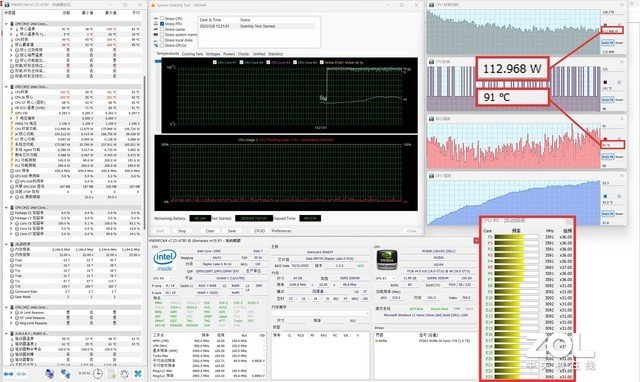The height and width of the screenshot is (382, 640).
Task: Click the Close button in AIDA64 window
Action: coord(411,231)
